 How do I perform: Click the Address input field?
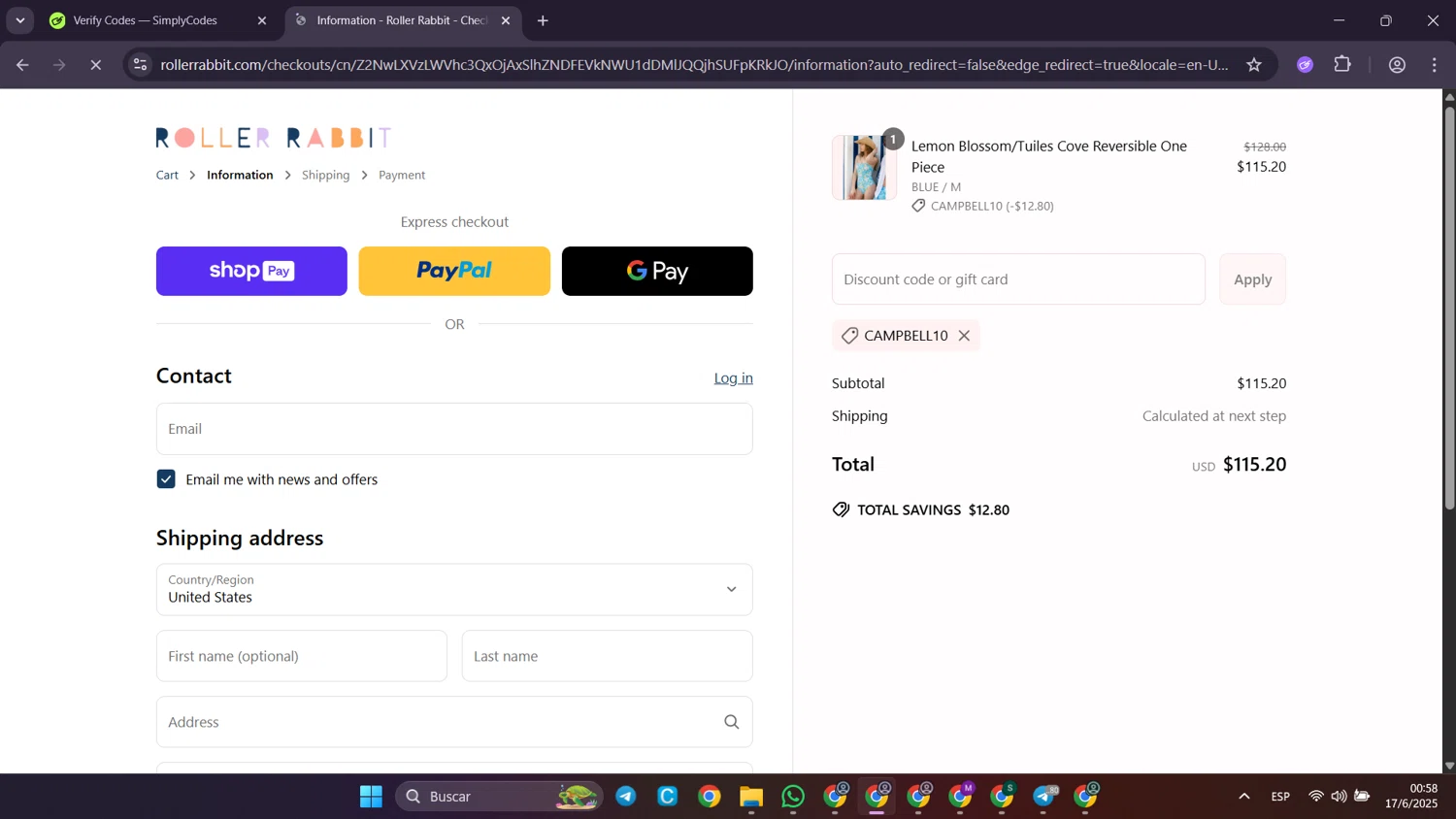(x=454, y=722)
